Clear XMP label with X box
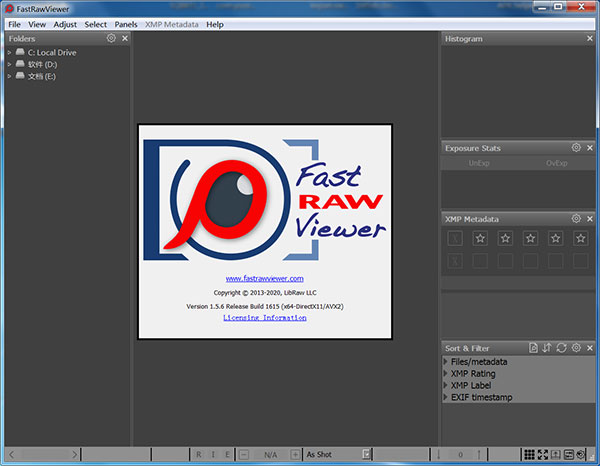600x466 pixels. tap(455, 261)
